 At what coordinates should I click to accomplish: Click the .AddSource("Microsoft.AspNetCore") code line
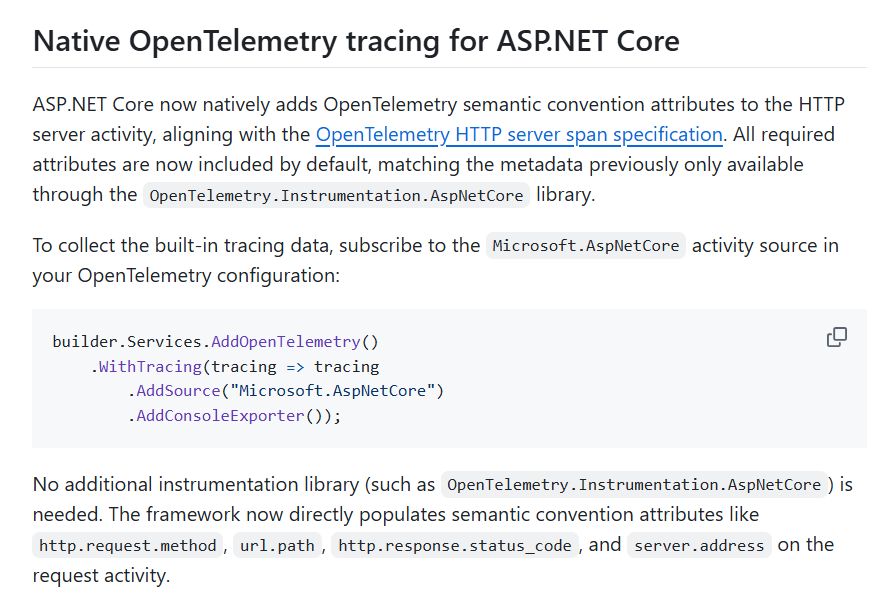tap(286, 391)
